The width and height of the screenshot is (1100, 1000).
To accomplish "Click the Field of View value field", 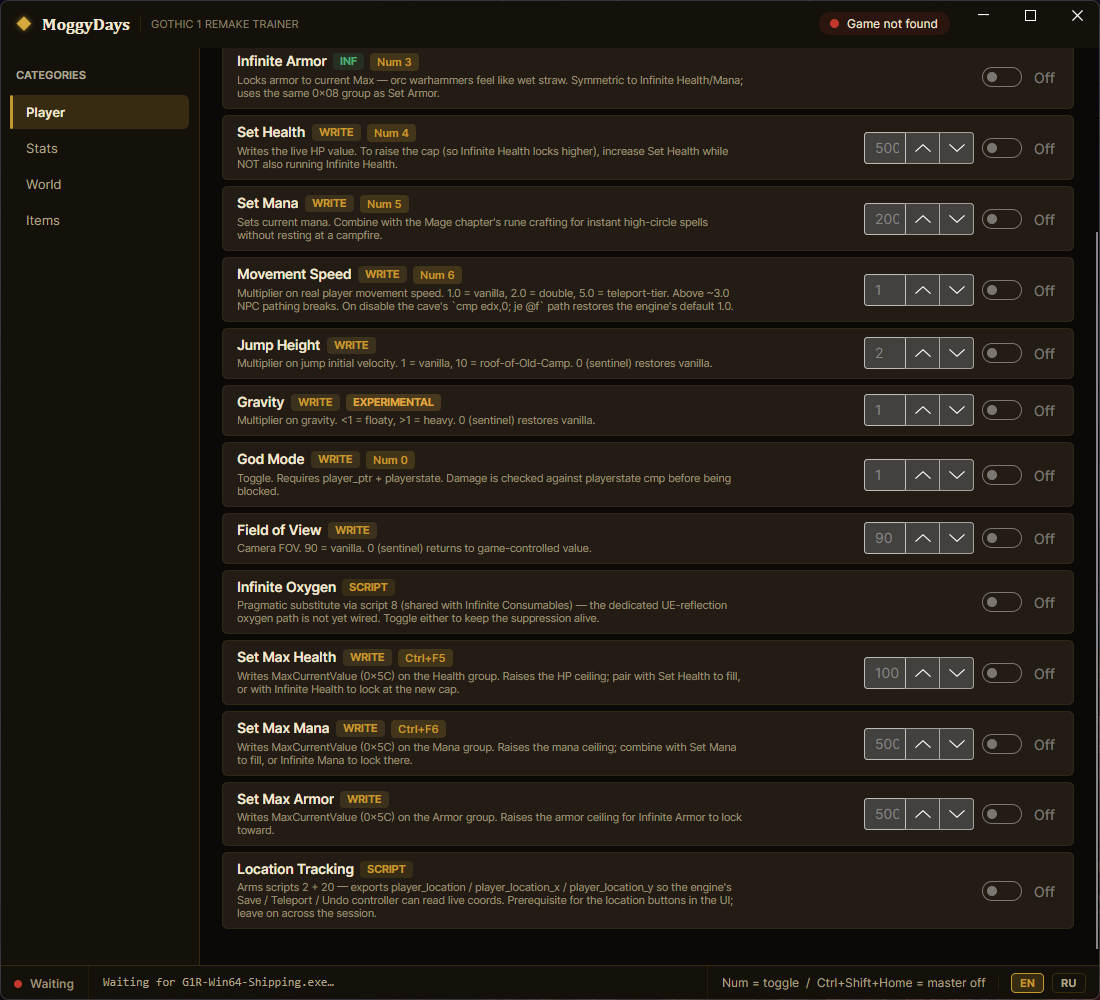I will 885,538.
